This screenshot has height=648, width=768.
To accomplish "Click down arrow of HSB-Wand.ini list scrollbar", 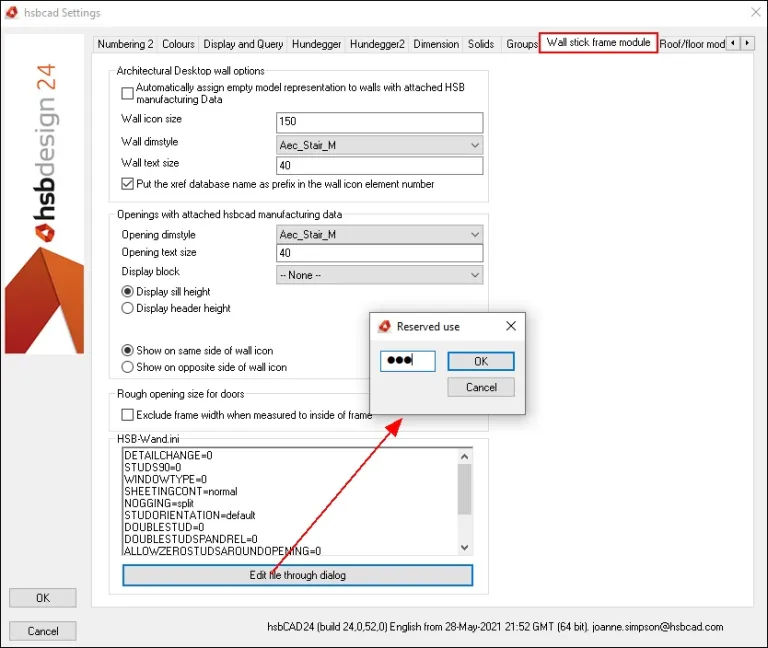I will click(x=464, y=548).
